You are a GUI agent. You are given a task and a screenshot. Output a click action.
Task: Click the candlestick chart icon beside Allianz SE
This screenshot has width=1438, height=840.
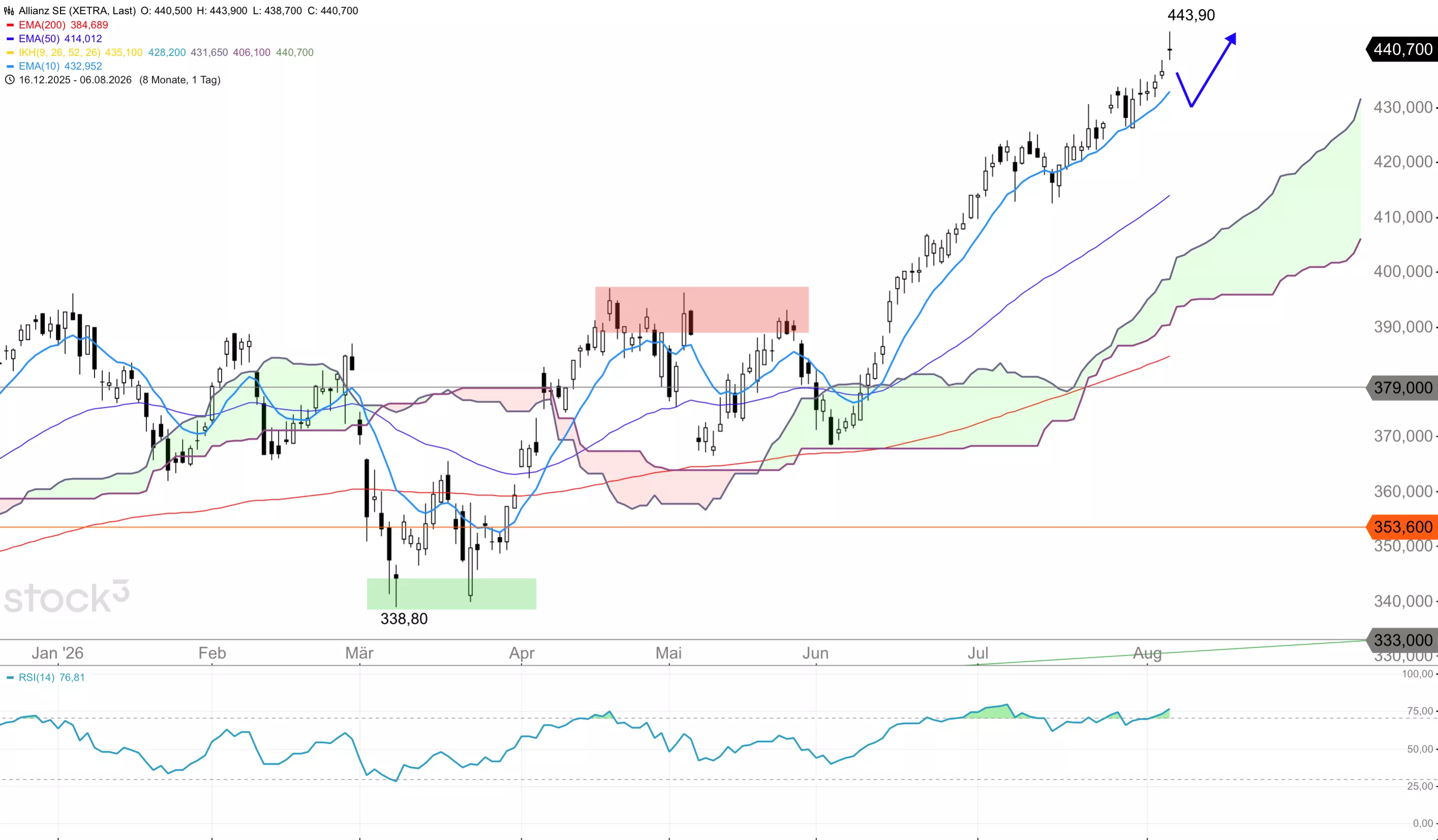(9, 11)
